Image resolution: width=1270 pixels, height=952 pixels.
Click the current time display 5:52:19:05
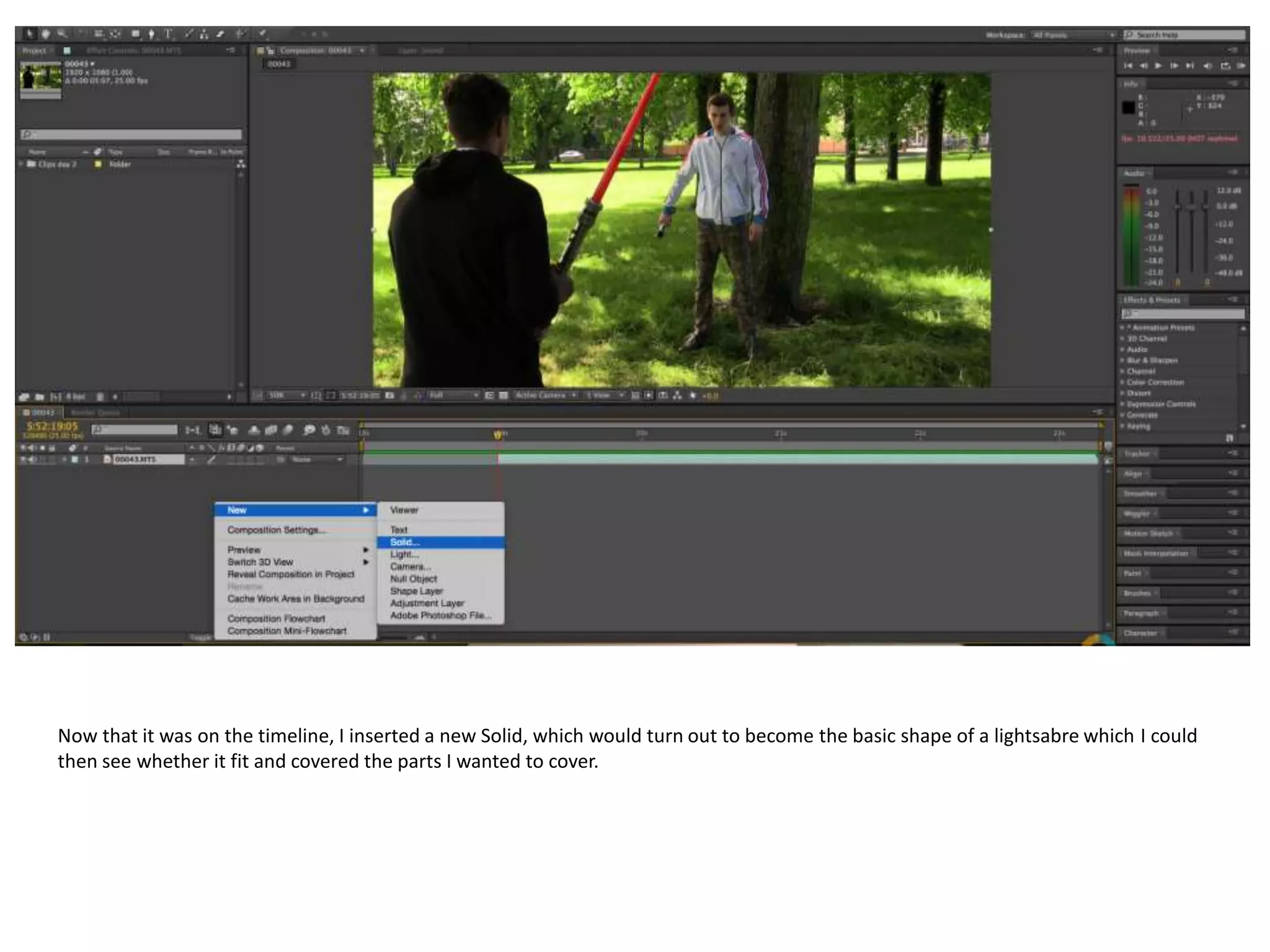coord(52,426)
